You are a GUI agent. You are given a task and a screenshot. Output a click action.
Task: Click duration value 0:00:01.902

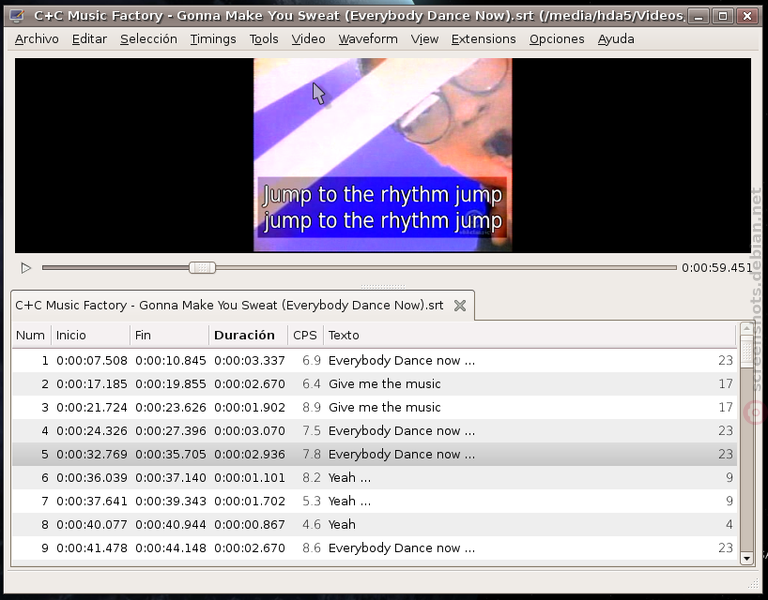click(x=249, y=408)
